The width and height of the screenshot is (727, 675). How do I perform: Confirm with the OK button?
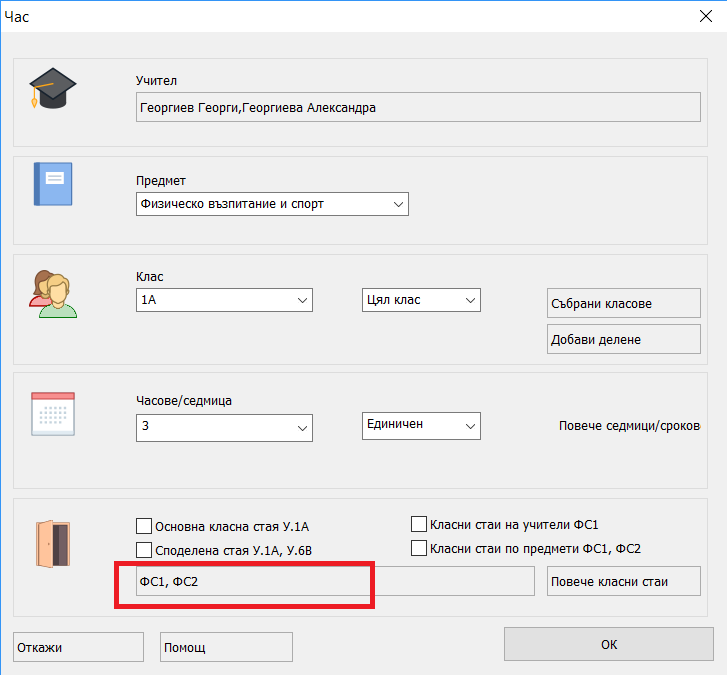click(x=609, y=645)
